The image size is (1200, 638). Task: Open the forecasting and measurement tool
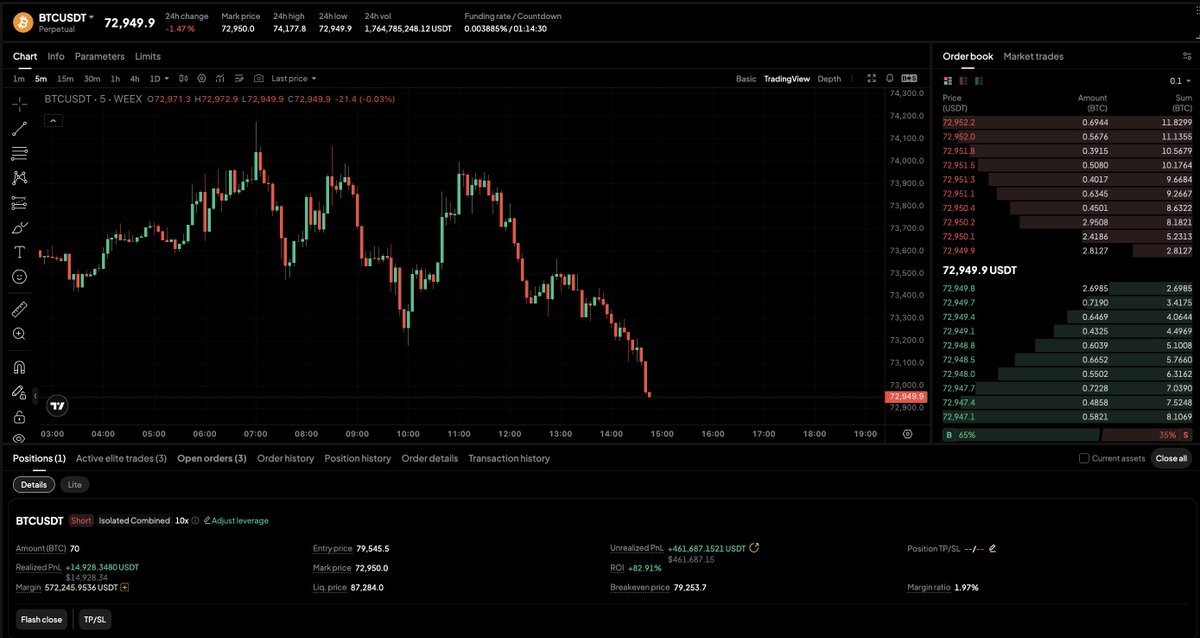[19, 202]
